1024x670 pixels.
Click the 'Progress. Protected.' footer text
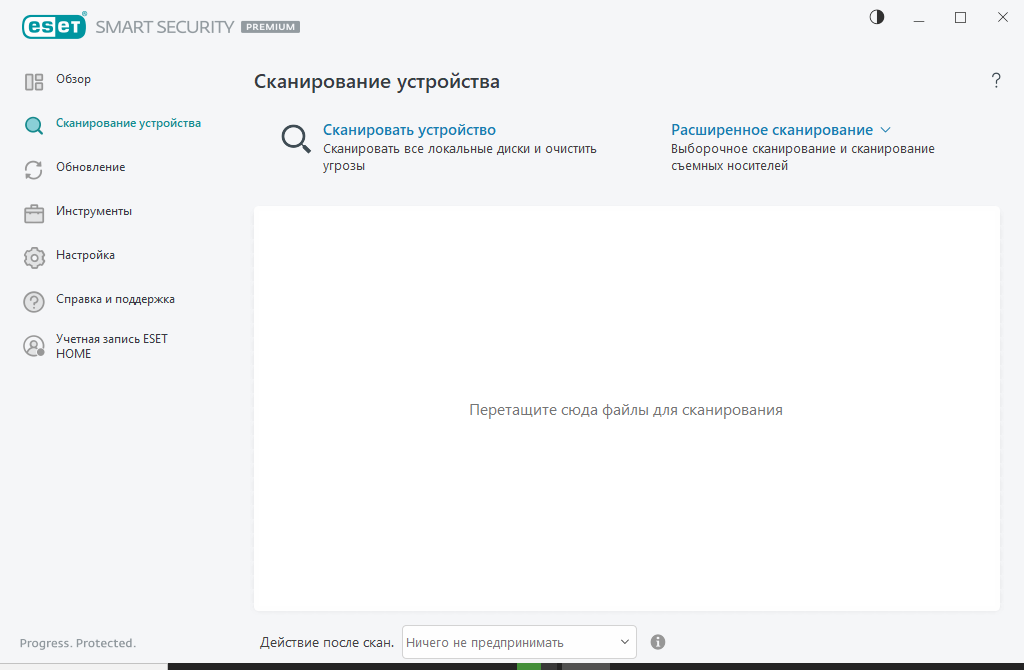pyautogui.click(x=78, y=643)
